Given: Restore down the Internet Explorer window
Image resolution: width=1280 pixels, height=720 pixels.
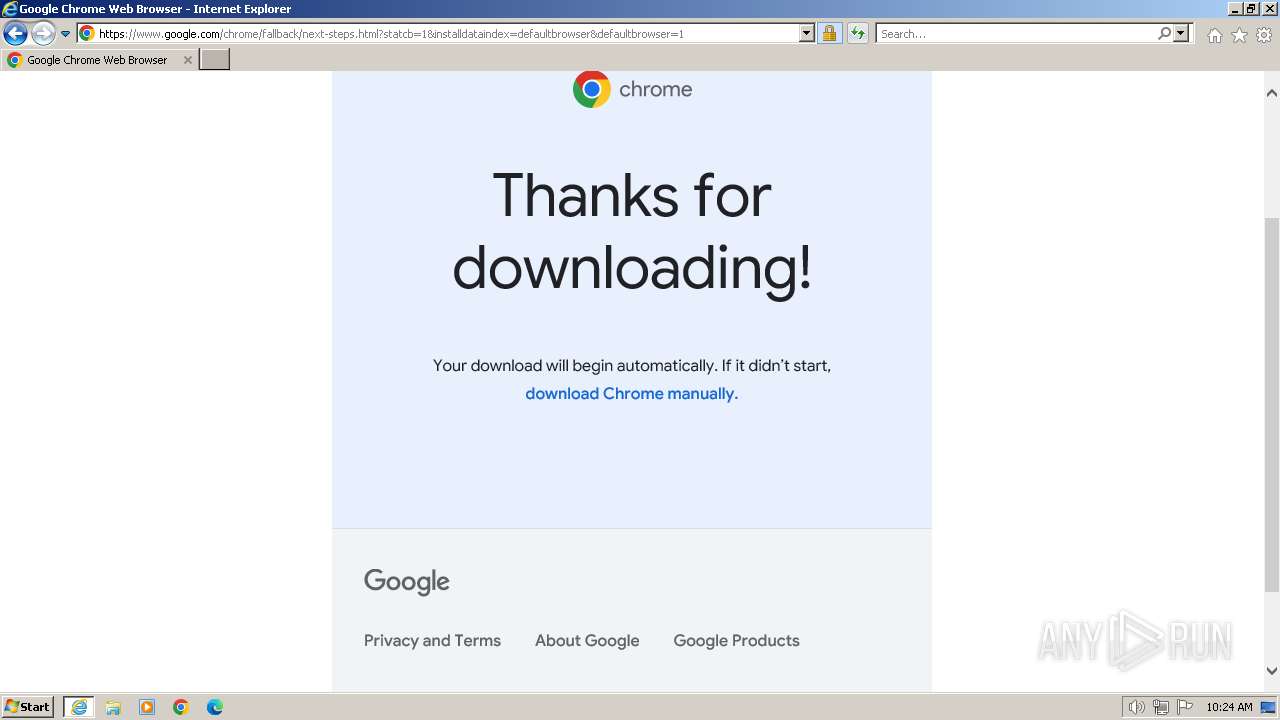Looking at the screenshot, I should coord(1251,9).
